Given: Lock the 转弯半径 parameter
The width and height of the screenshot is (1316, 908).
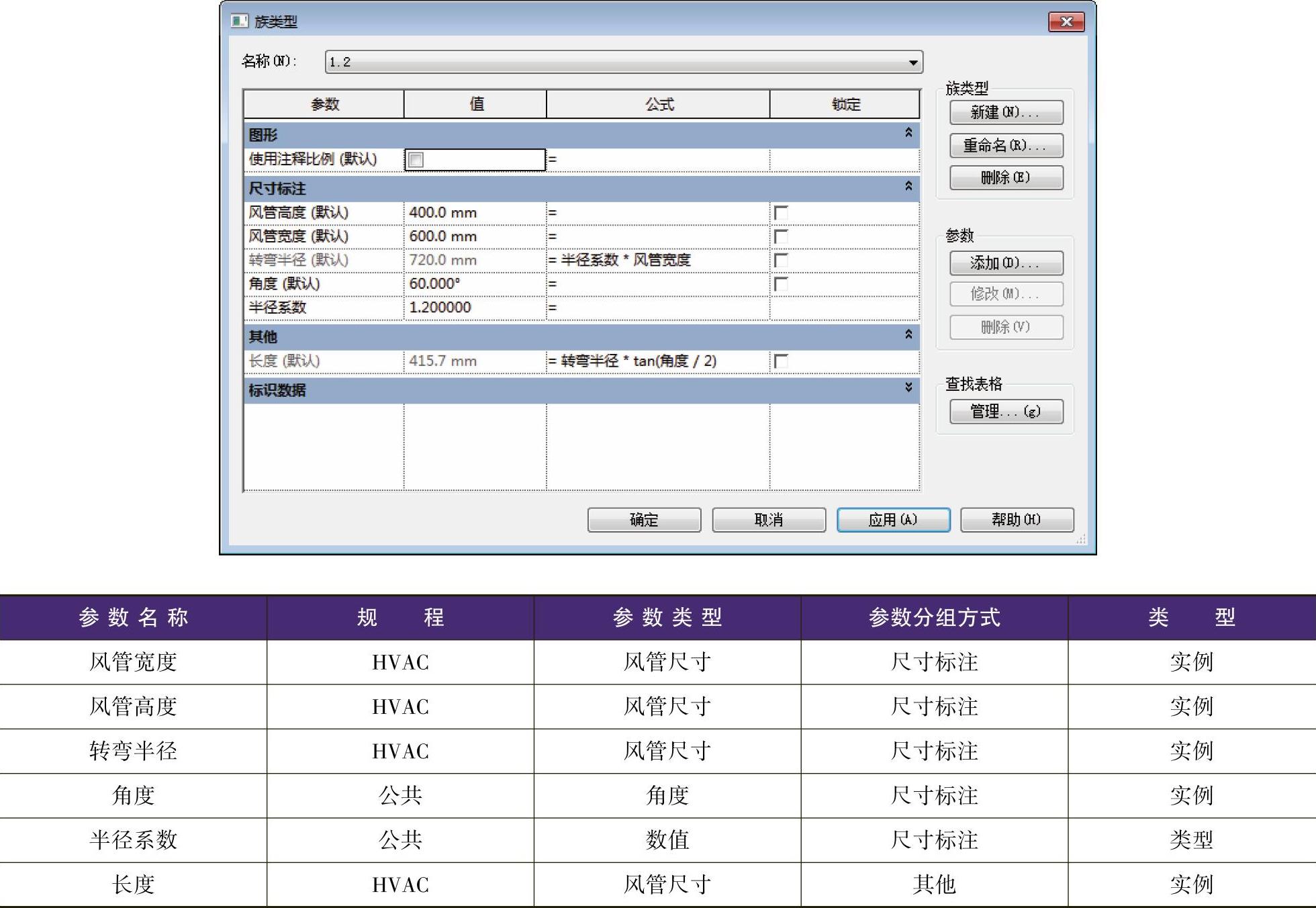Looking at the screenshot, I should [x=781, y=260].
